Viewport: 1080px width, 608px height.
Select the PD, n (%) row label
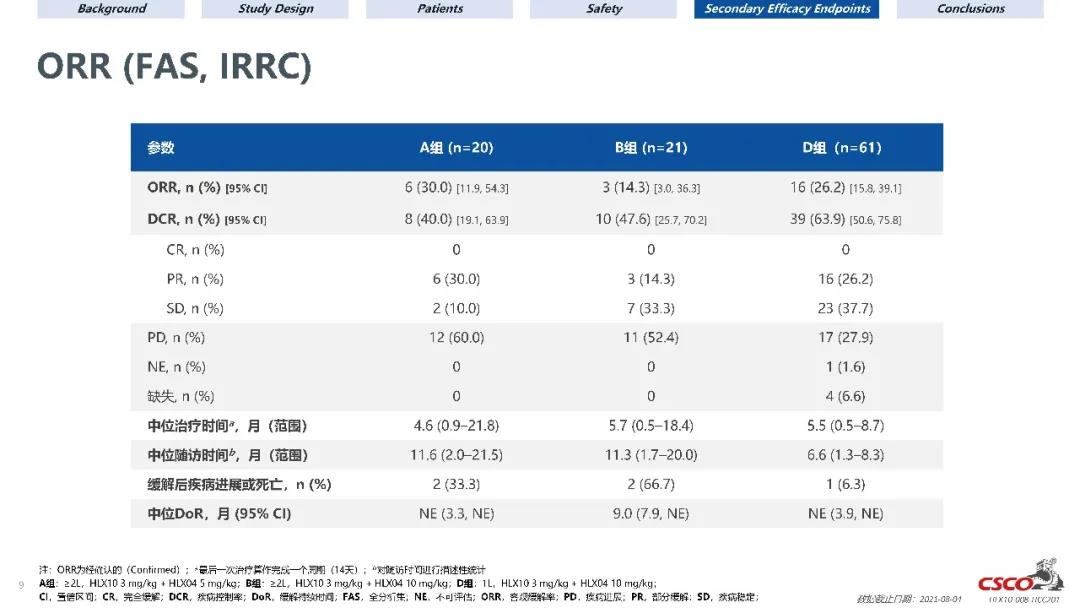[176, 337]
